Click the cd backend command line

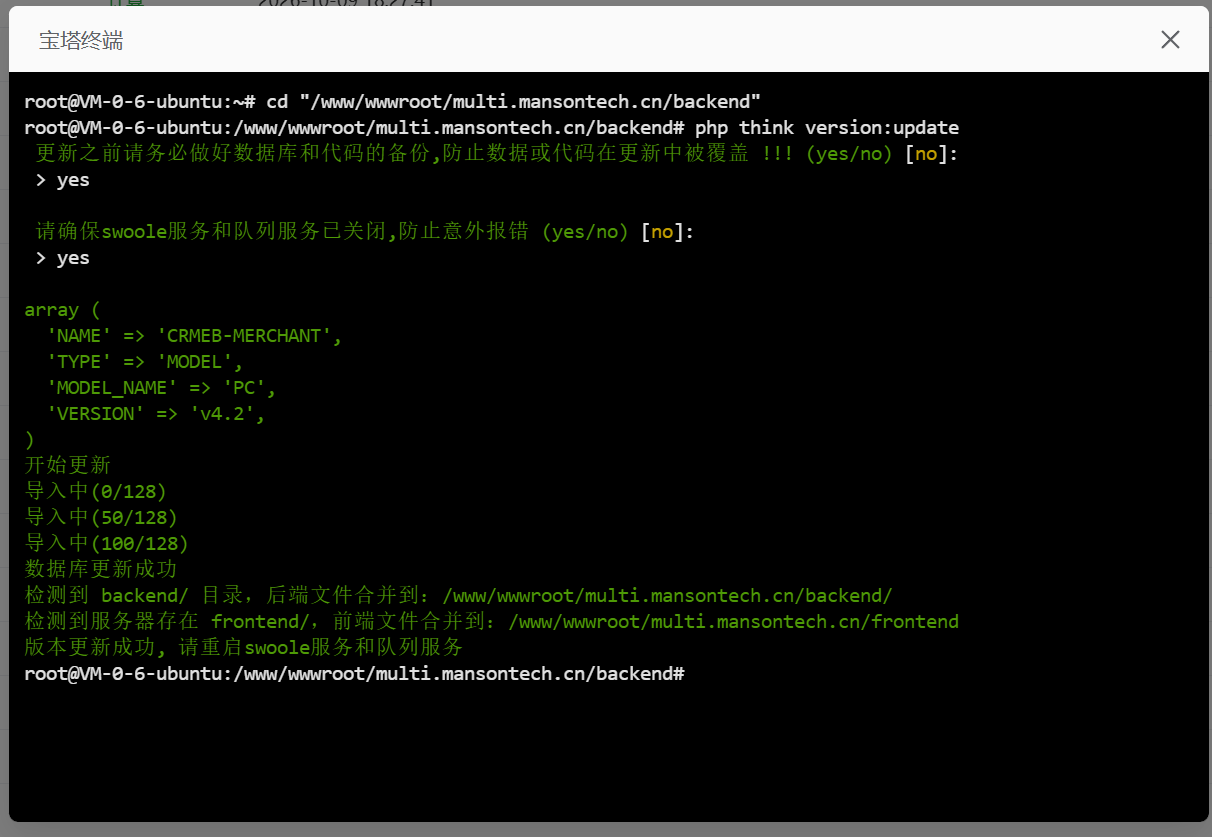coord(393,102)
